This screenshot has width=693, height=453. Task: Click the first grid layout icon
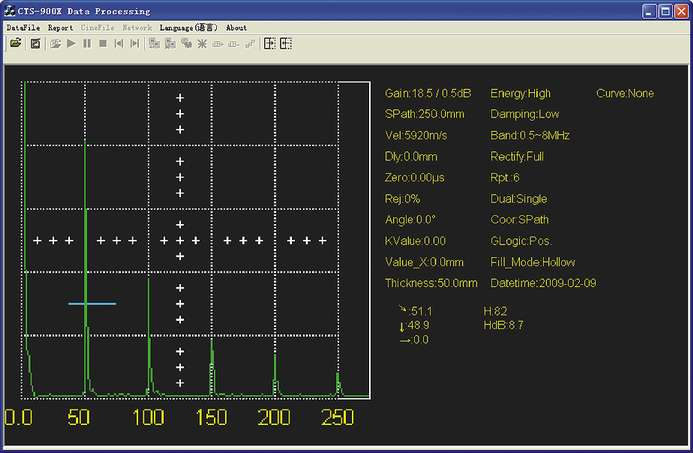[x=269, y=44]
